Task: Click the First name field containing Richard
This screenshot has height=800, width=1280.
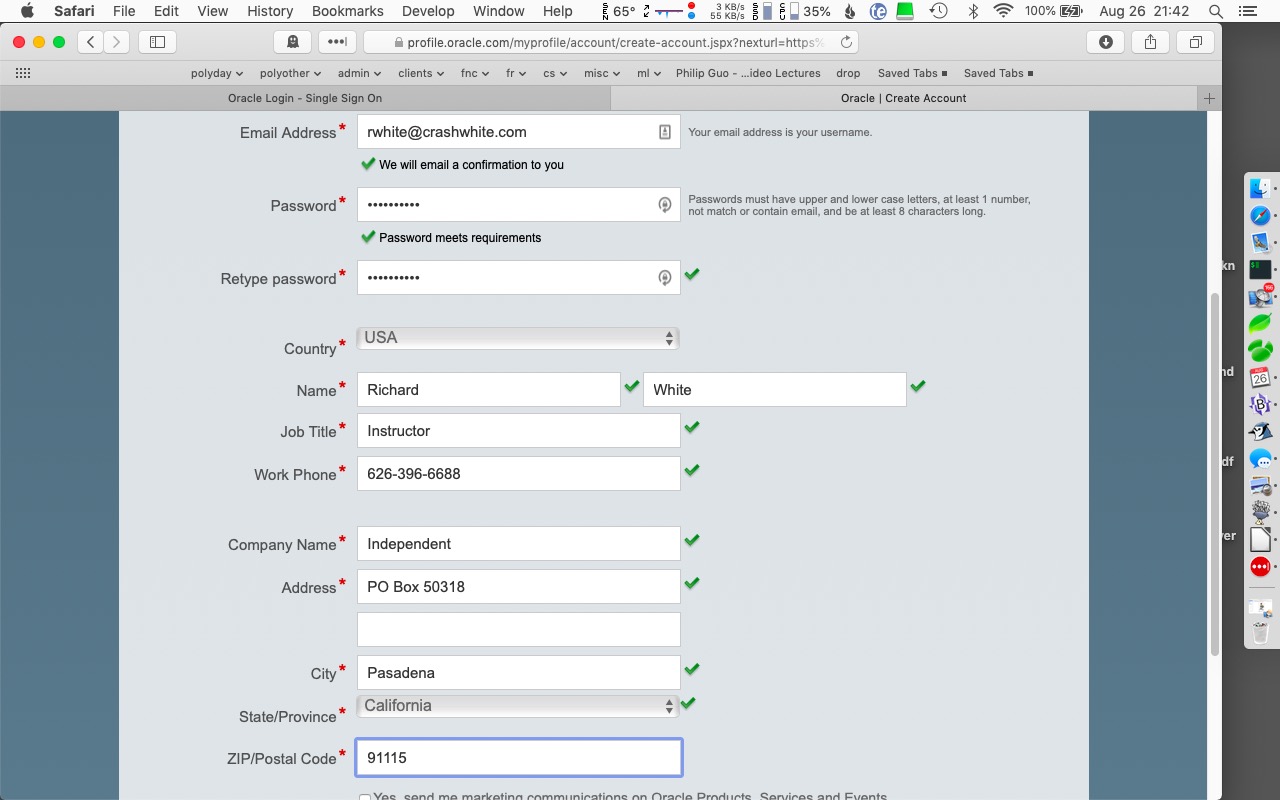Action: point(488,390)
